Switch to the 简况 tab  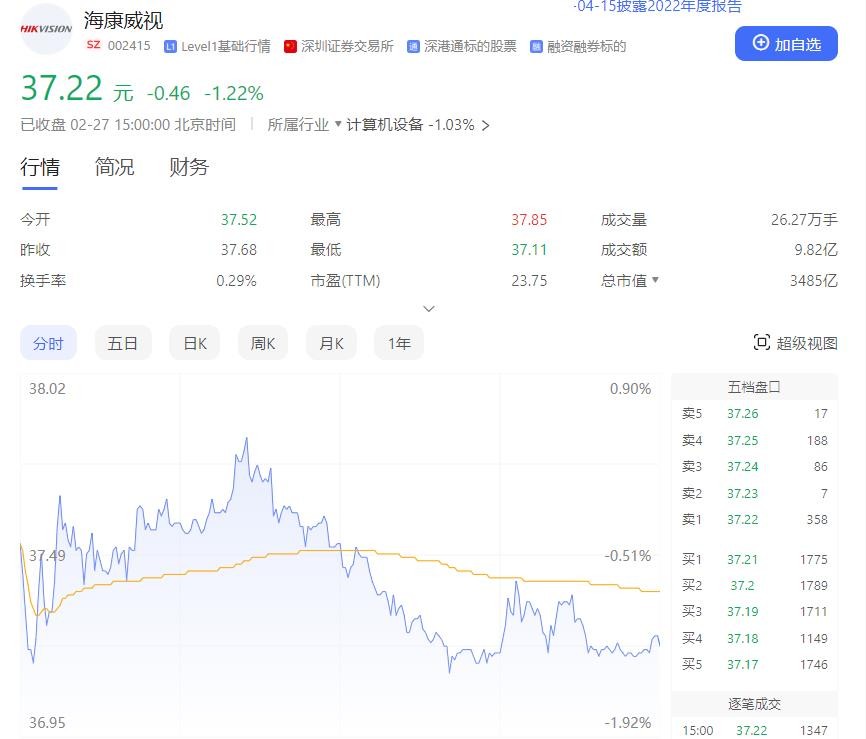114,167
